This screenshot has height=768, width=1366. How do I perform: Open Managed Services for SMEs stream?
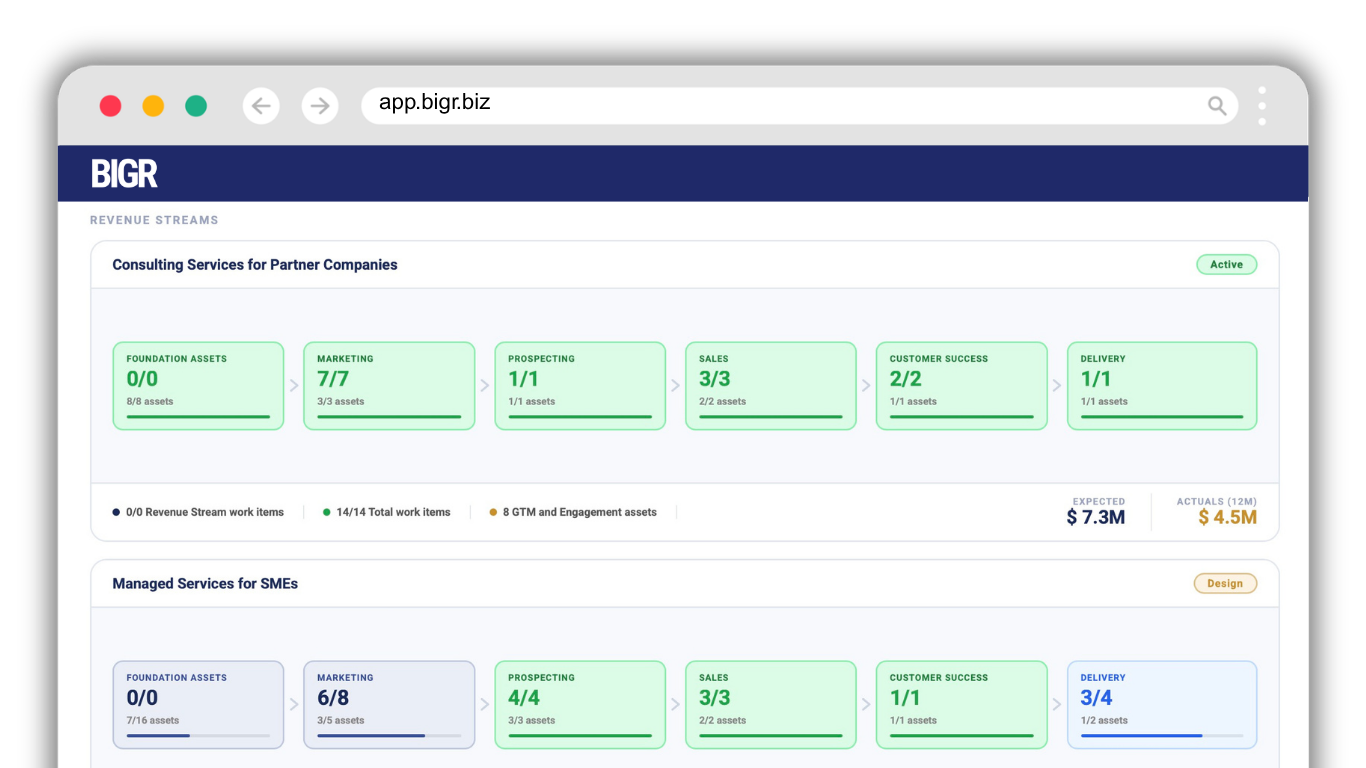205,584
